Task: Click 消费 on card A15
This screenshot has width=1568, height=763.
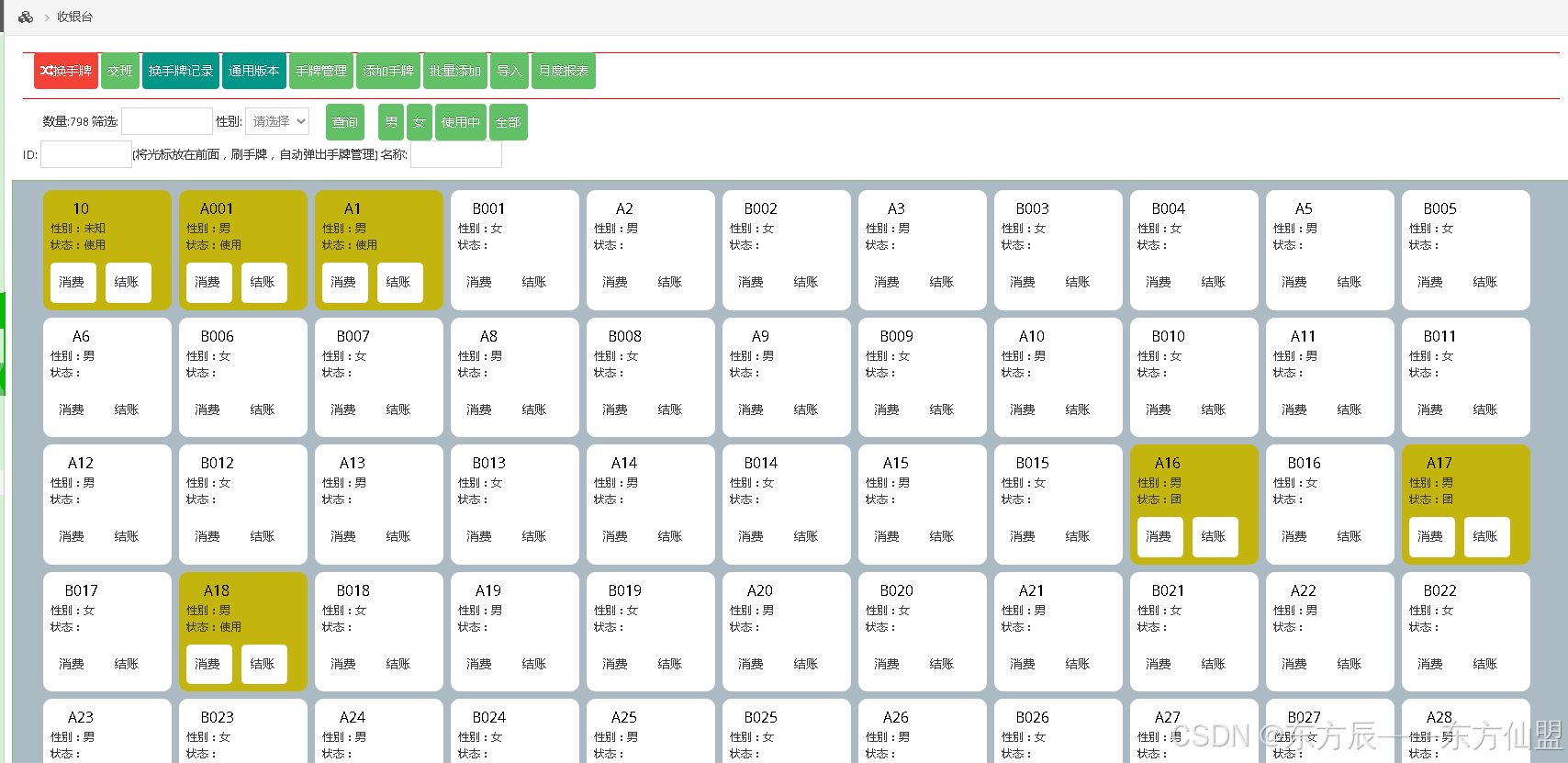Action: point(887,536)
